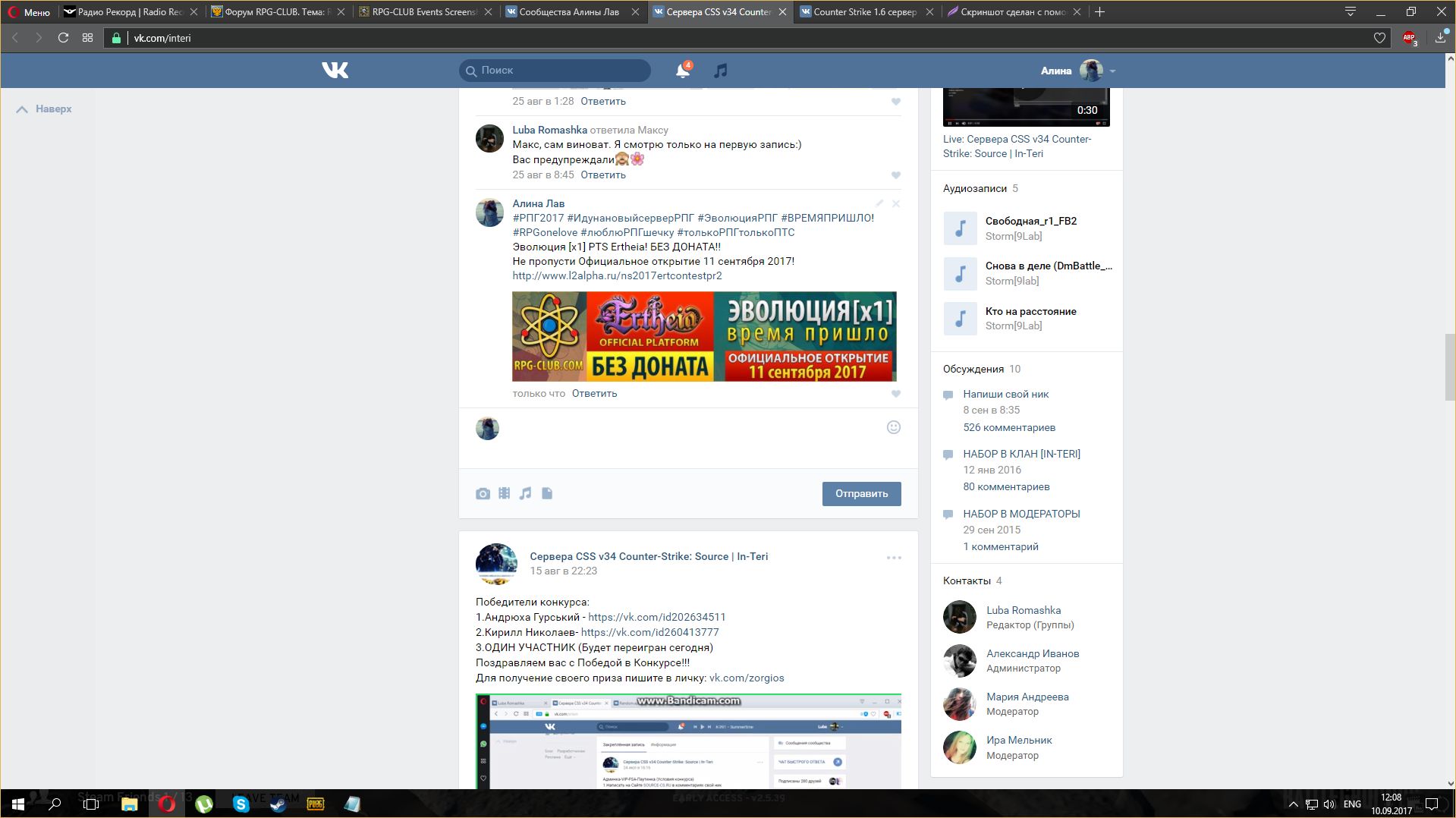Expand Алина profile dropdown arrow
The image size is (1456, 818).
tap(1112, 71)
